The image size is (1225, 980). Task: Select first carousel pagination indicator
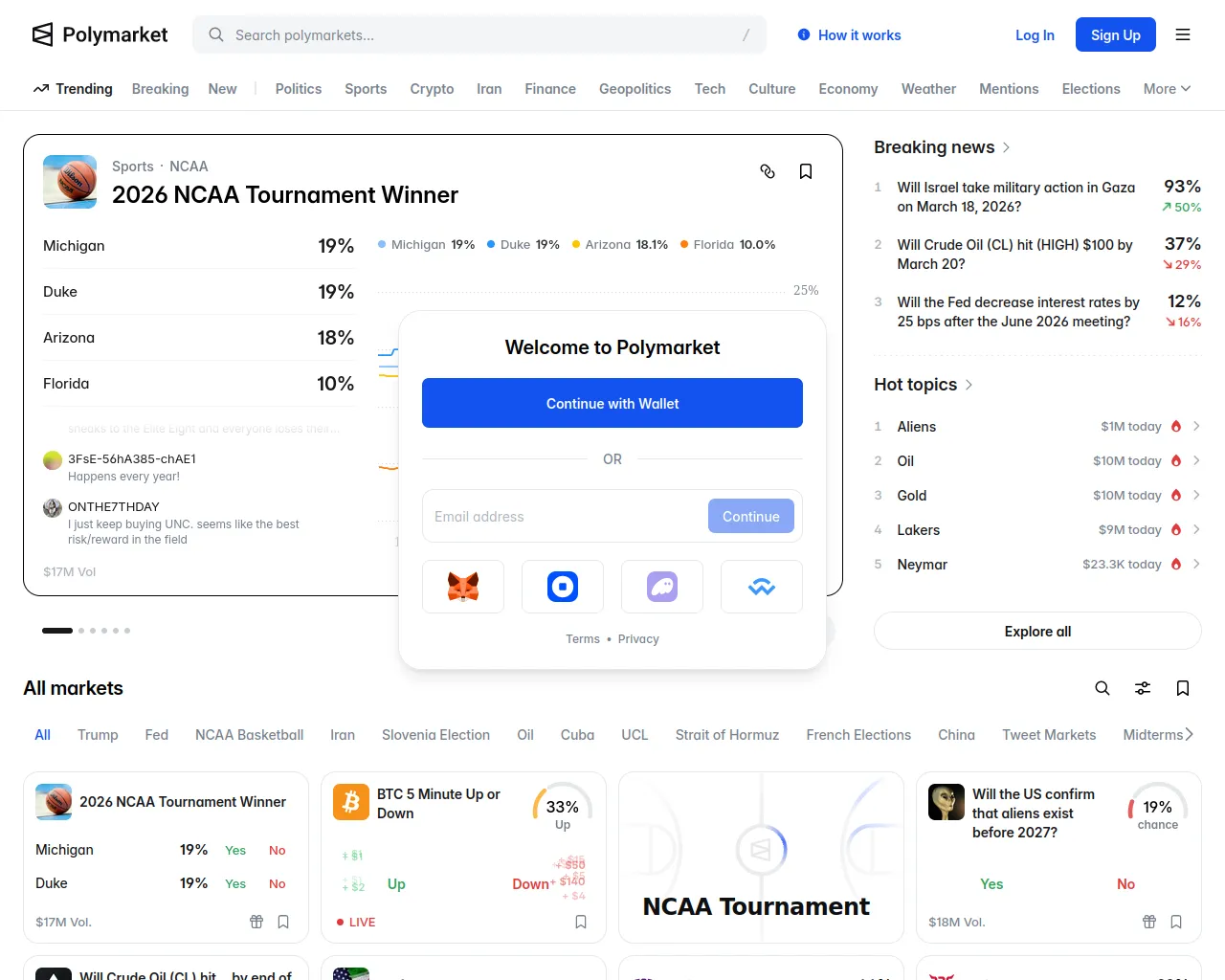57,631
